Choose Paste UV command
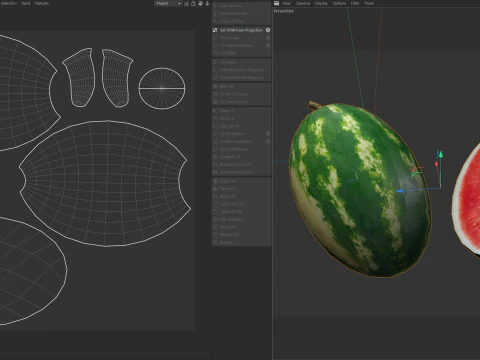The image size is (480, 360). click(x=241, y=189)
